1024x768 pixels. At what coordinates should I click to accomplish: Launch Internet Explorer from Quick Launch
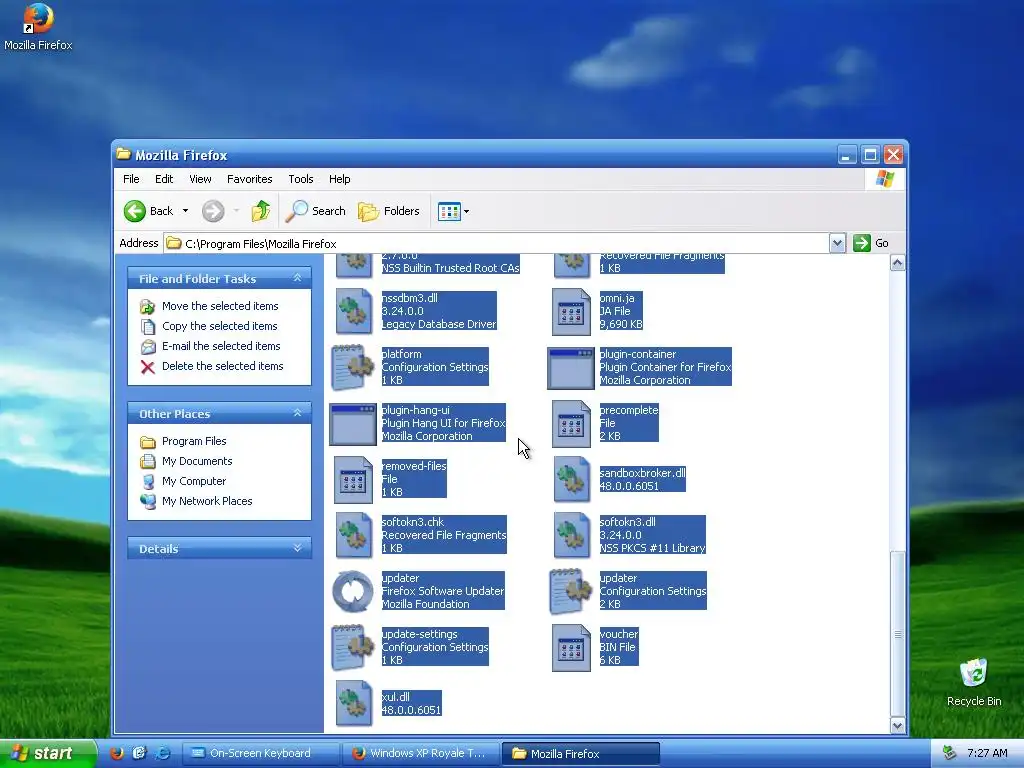tap(161, 753)
